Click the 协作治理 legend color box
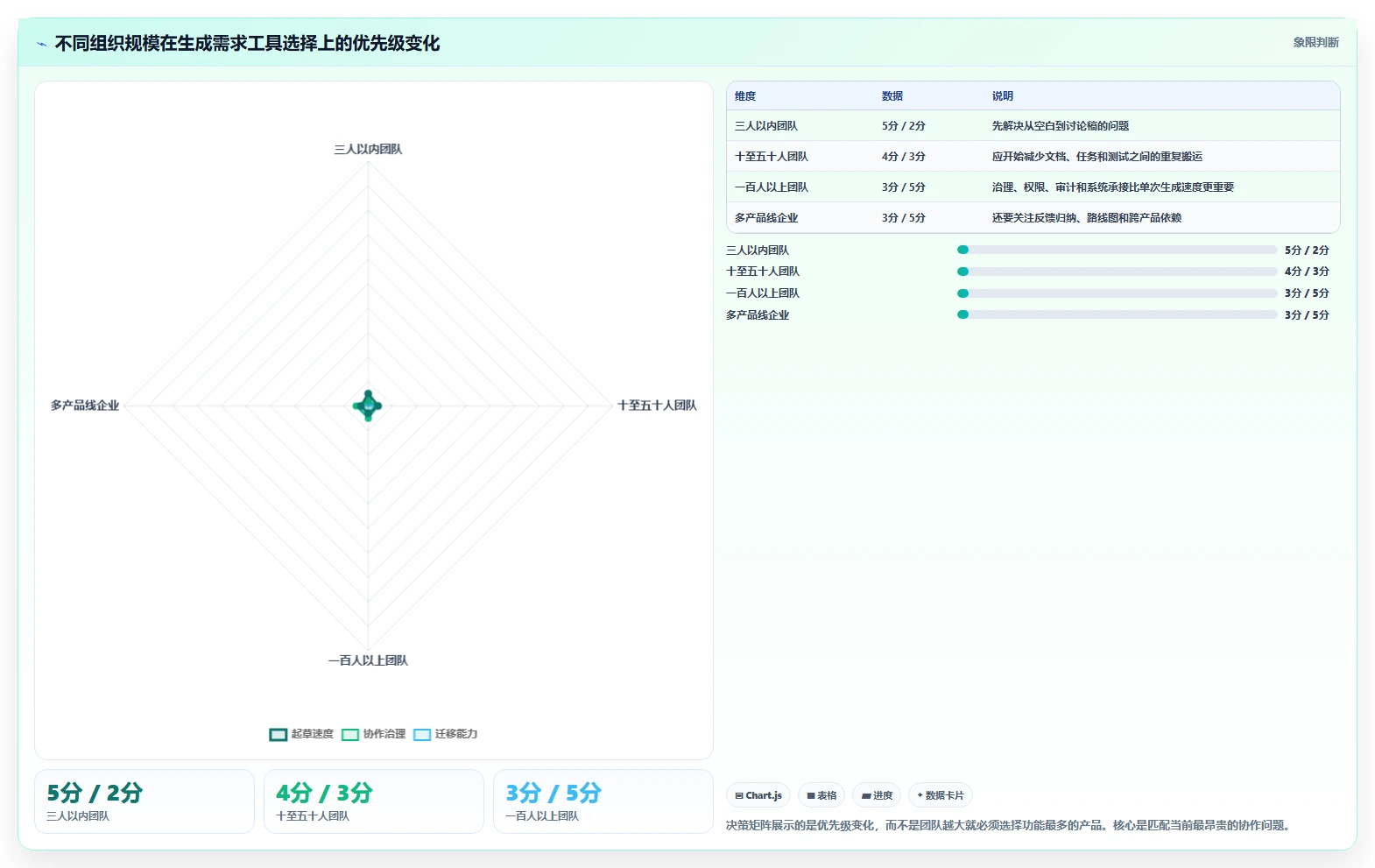 (350, 735)
